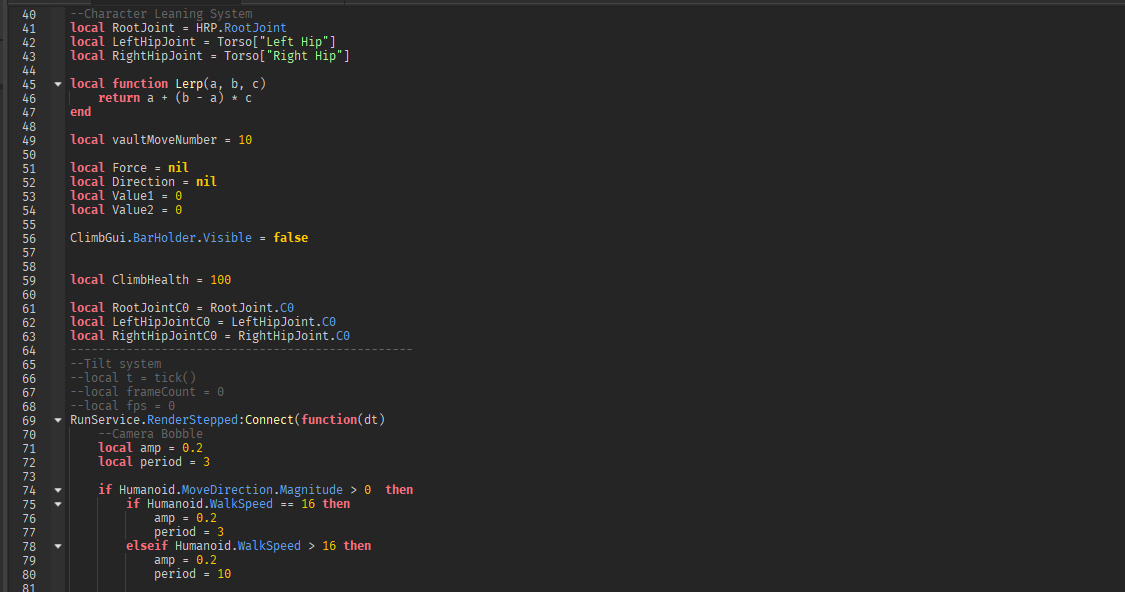The width and height of the screenshot is (1125, 592).
Task: Click line number 49 in the gutter
Action: coord(28,140)
